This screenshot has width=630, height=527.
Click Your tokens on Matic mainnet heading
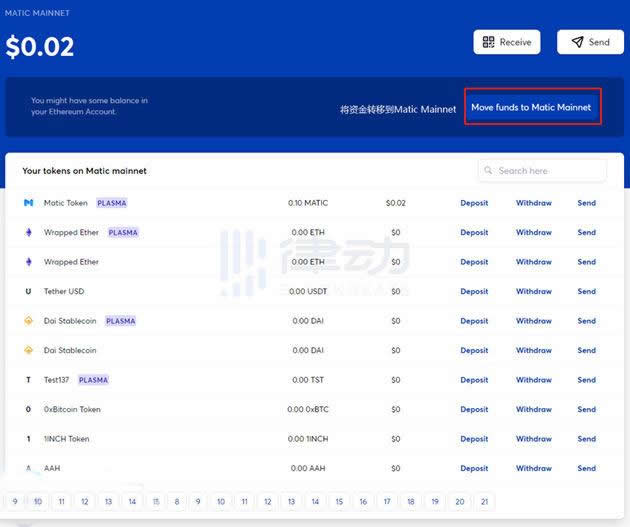[x=84, y=171]
